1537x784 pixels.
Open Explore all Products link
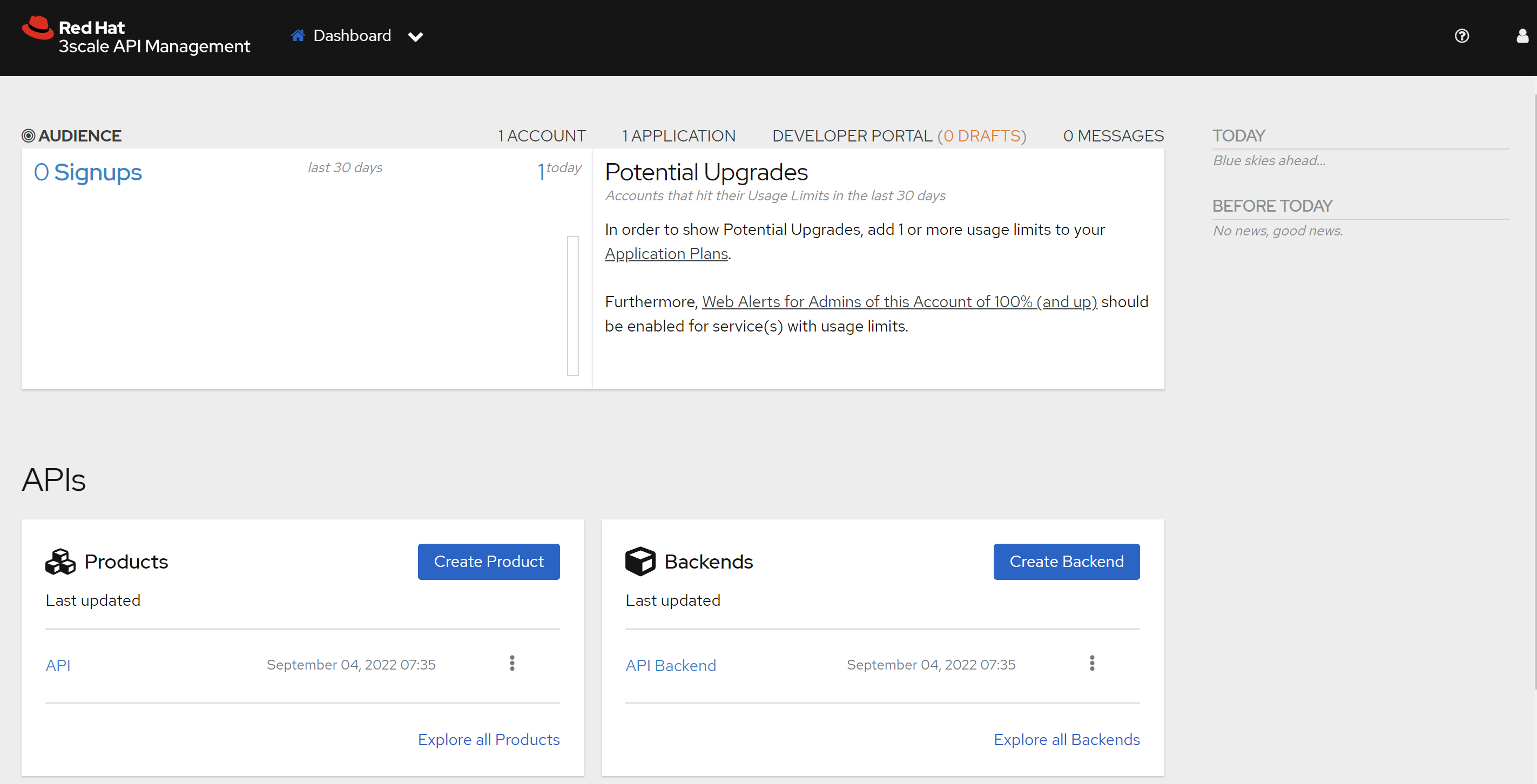coord(488,739)
